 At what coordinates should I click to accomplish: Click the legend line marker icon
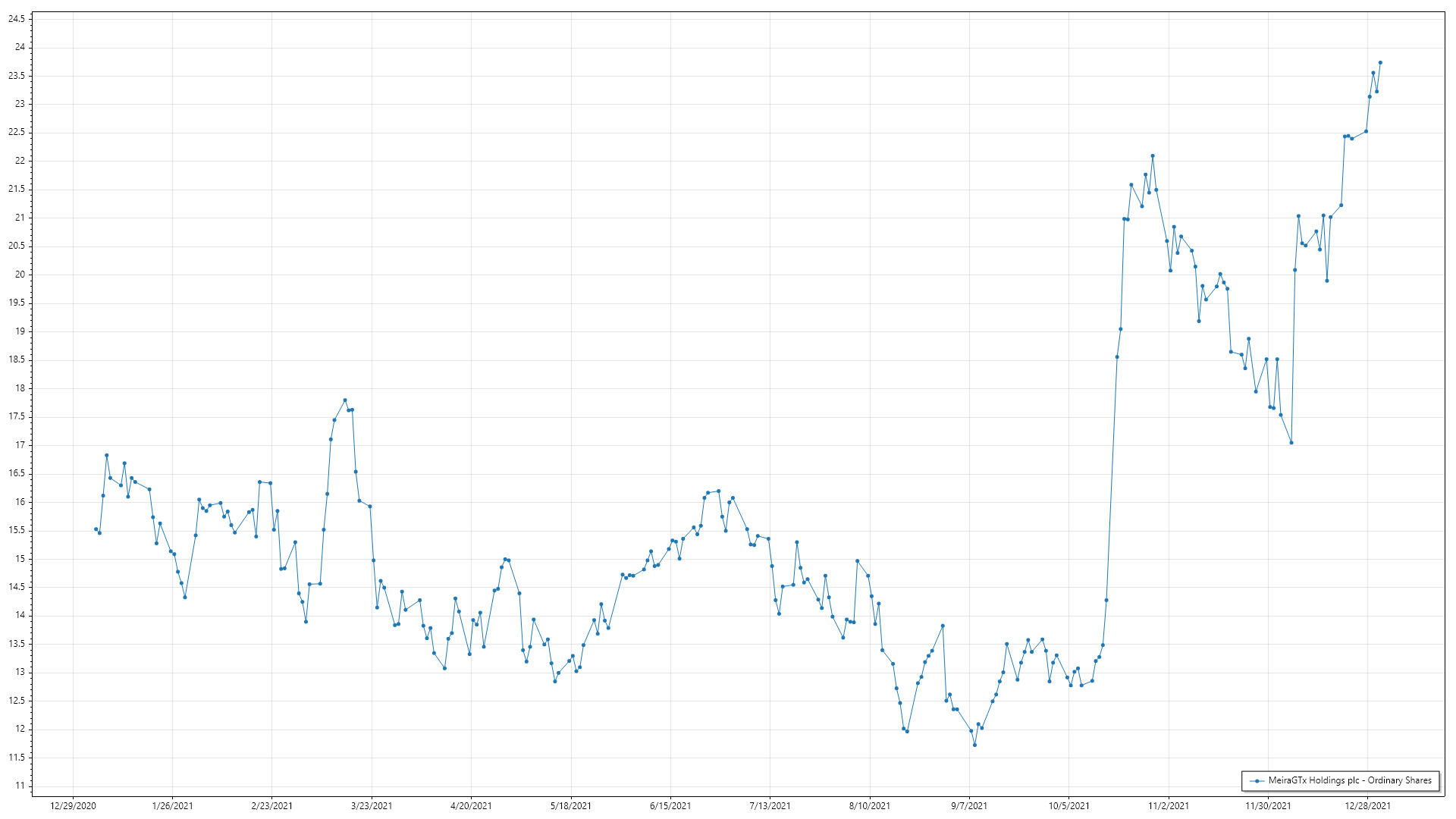(1257, 780)
